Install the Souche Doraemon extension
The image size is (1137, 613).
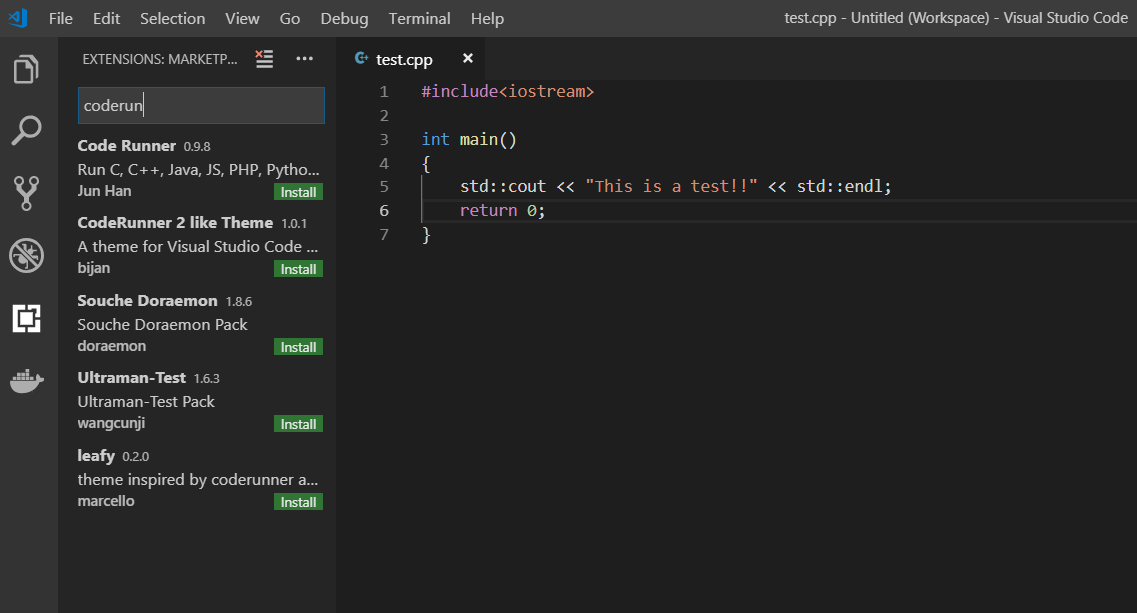click(x=298, y=347)
